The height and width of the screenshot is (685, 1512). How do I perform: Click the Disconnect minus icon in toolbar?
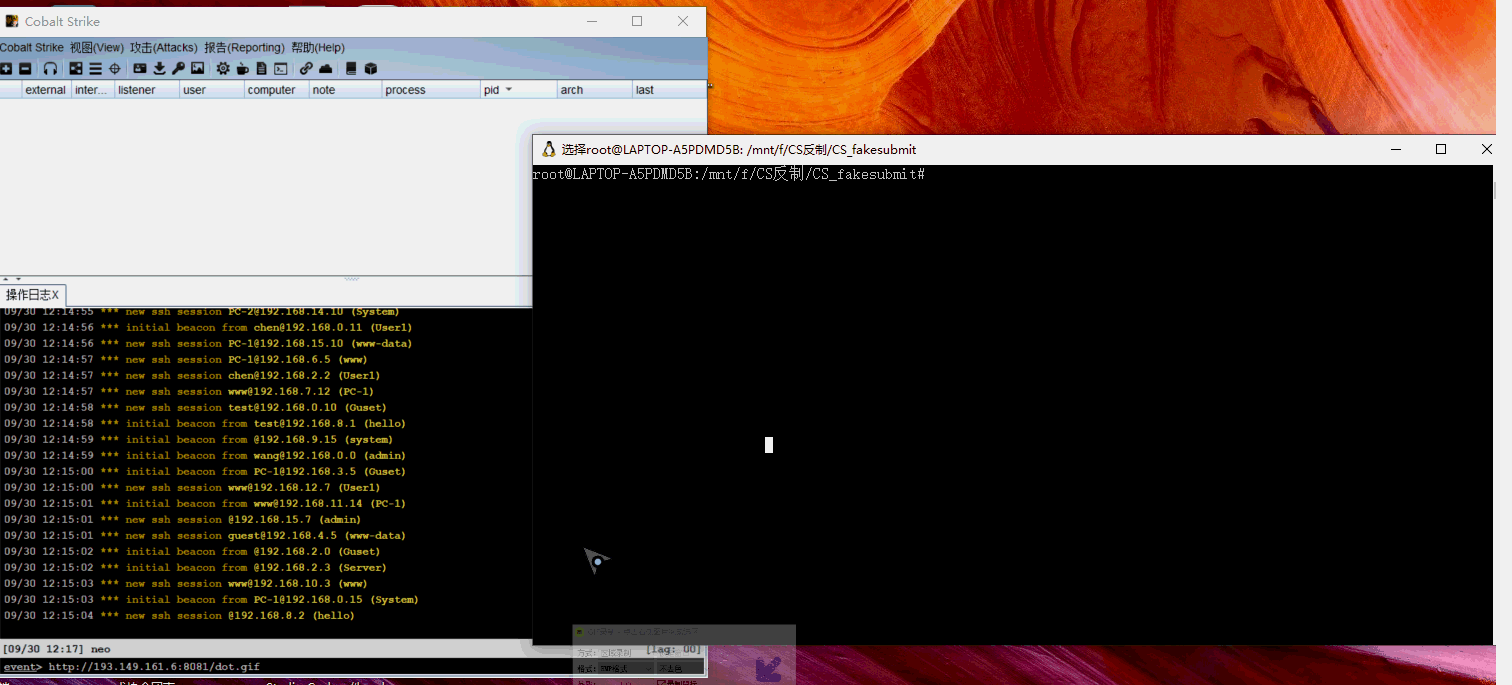[25, 69]
